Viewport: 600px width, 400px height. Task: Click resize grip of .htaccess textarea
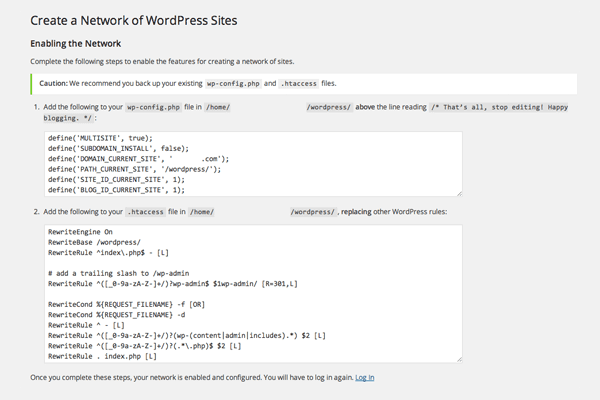tap(459, 358)
